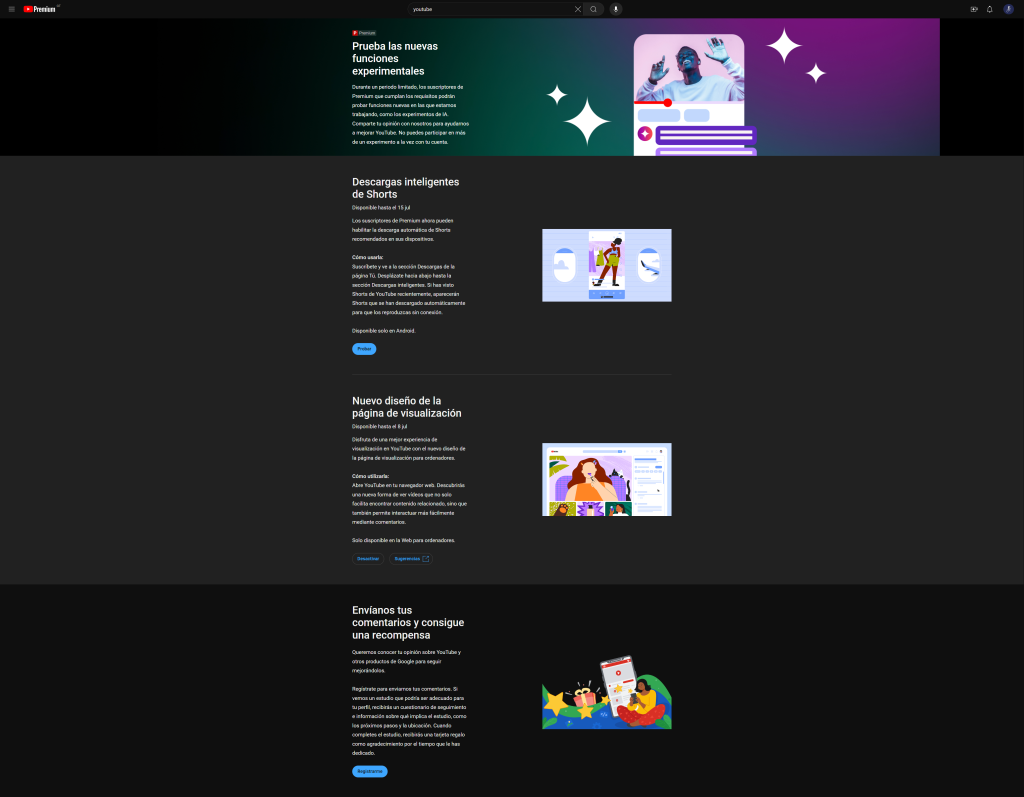Click the new watch page design illustration

(x=607, y=480)
